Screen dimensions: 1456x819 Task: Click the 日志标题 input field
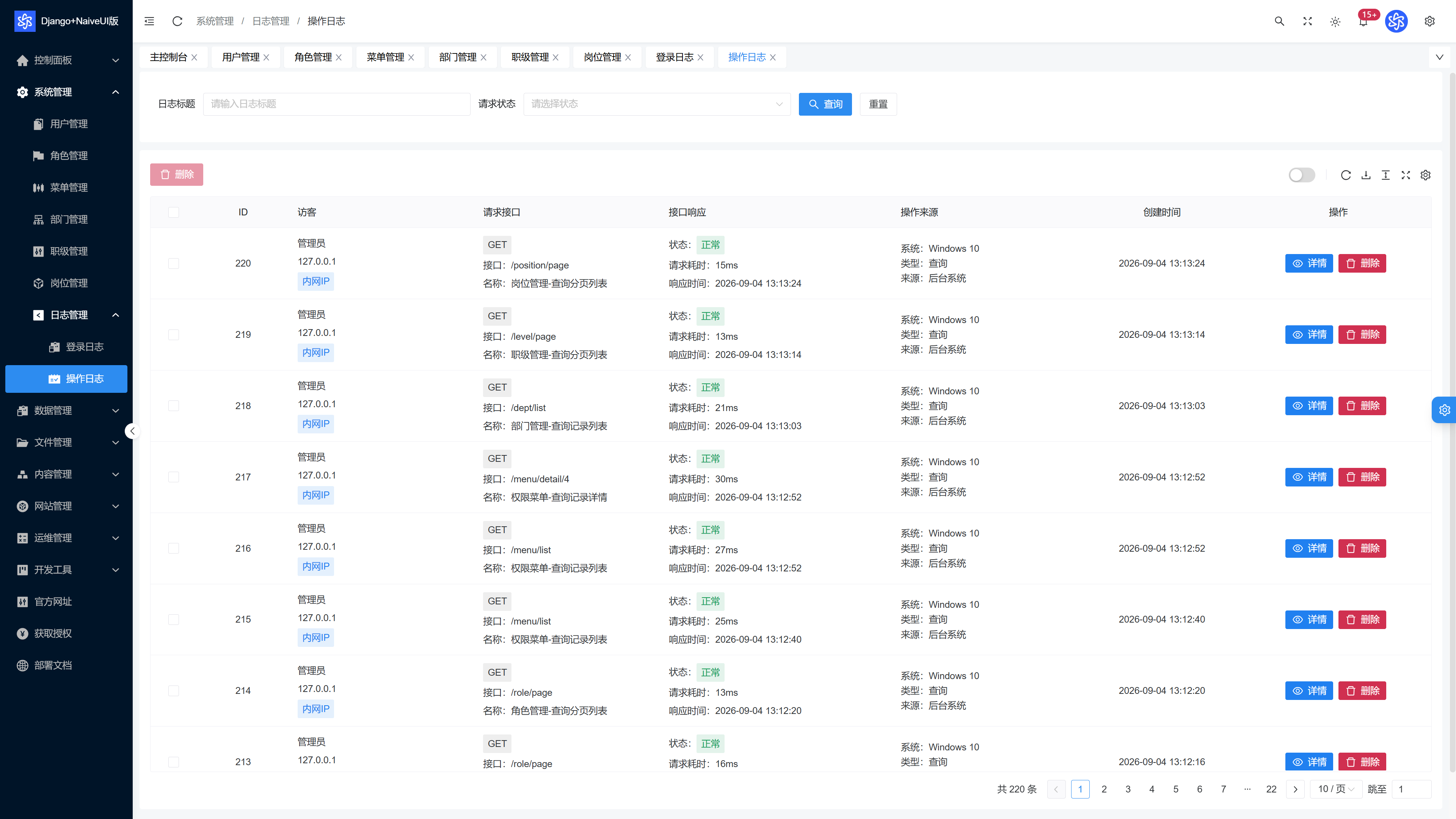[336, 104]
